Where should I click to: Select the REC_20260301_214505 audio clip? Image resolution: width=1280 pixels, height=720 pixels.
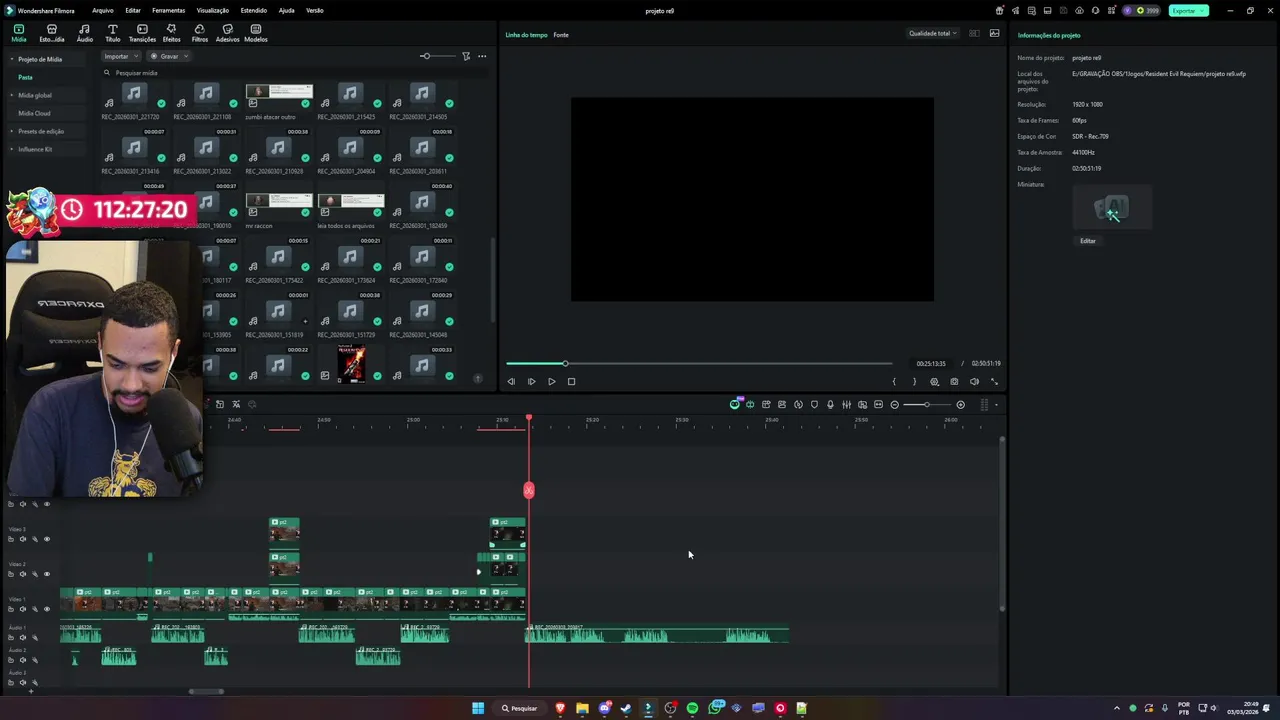[422, 96]
